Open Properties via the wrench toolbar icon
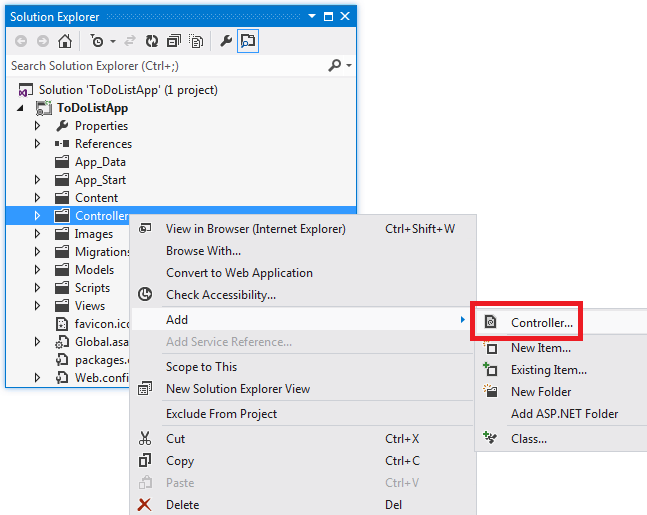Image resolution: width=647 pixels, height=515 pixels. click(226, 41)
